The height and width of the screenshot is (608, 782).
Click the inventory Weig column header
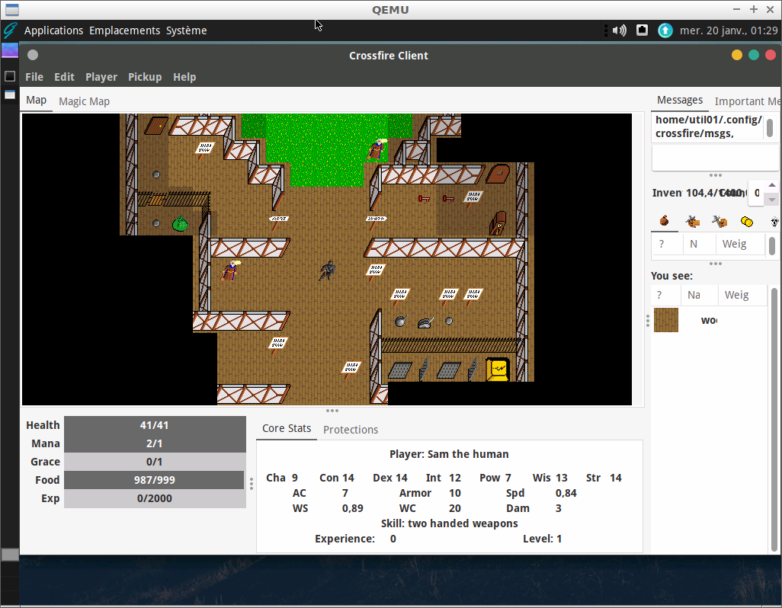point(740,244)
